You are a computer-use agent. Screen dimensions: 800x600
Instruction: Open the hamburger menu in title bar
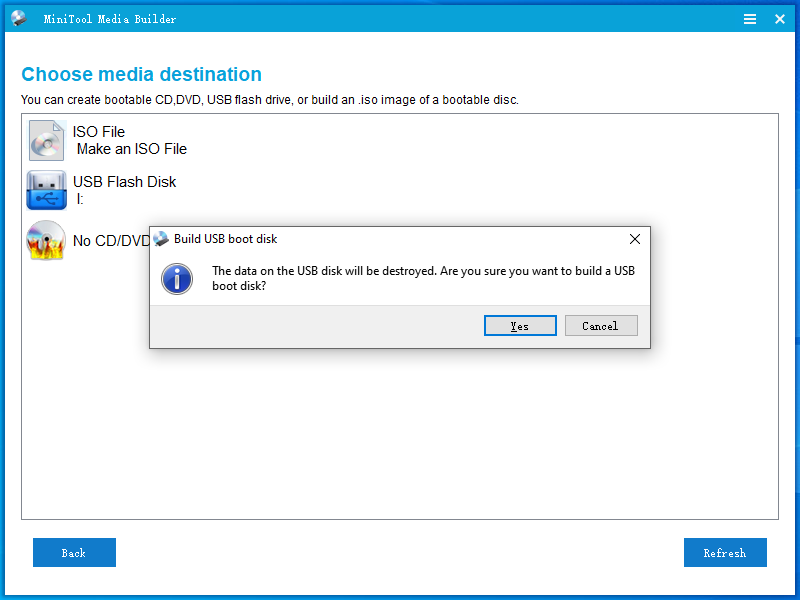750,18
